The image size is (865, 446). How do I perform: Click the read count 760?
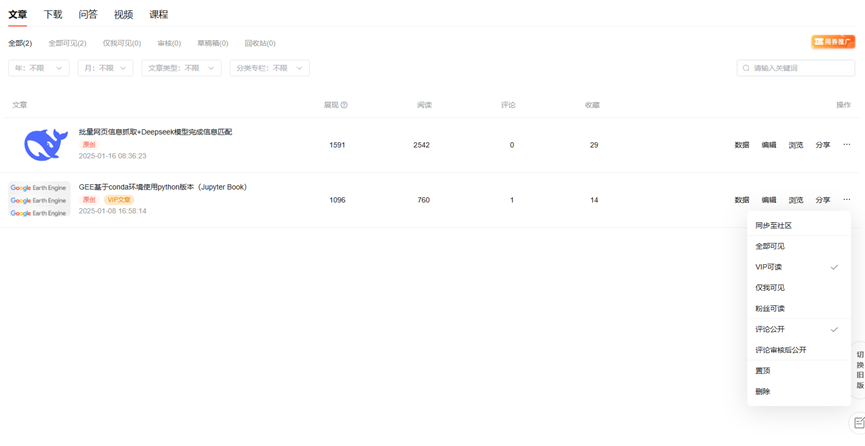[x=424, y=200]
